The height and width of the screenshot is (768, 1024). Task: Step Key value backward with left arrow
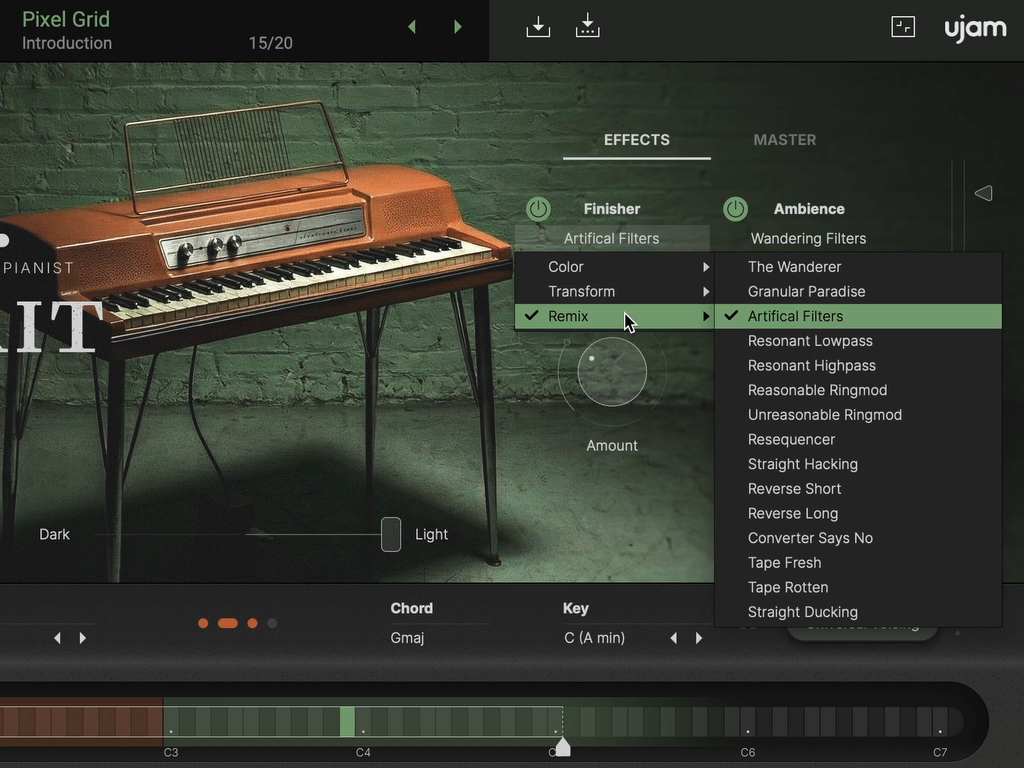[x=674, y=638]
